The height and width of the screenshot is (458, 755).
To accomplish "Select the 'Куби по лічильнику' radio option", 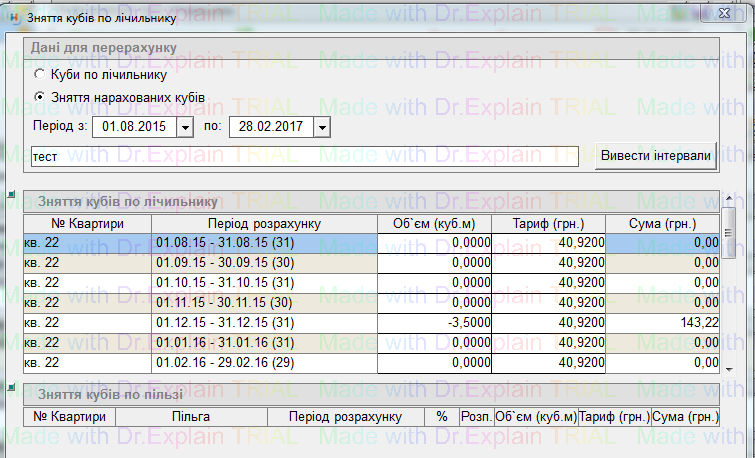I will coord(39,74).
